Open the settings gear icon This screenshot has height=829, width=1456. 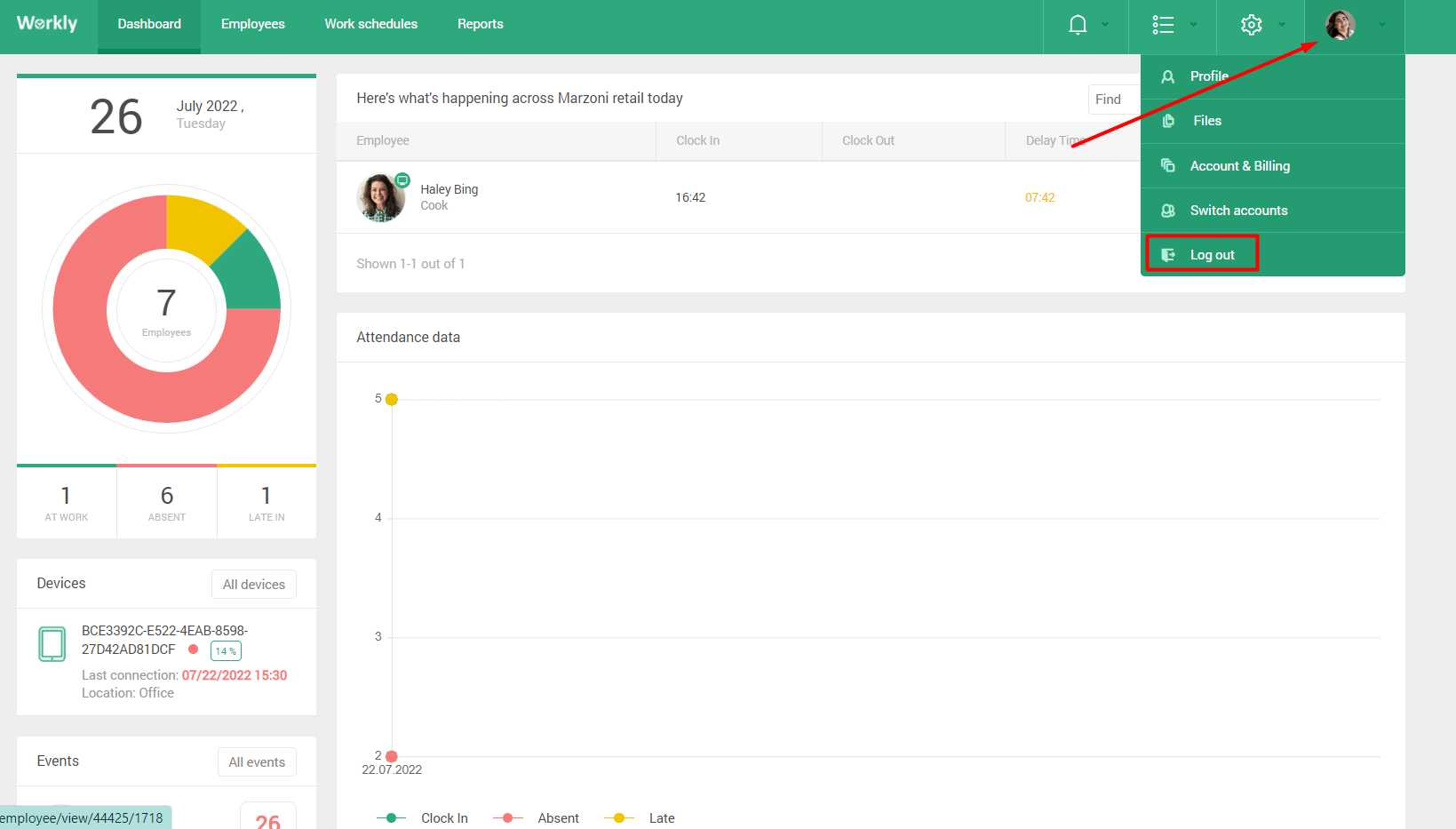point(1251,25)
